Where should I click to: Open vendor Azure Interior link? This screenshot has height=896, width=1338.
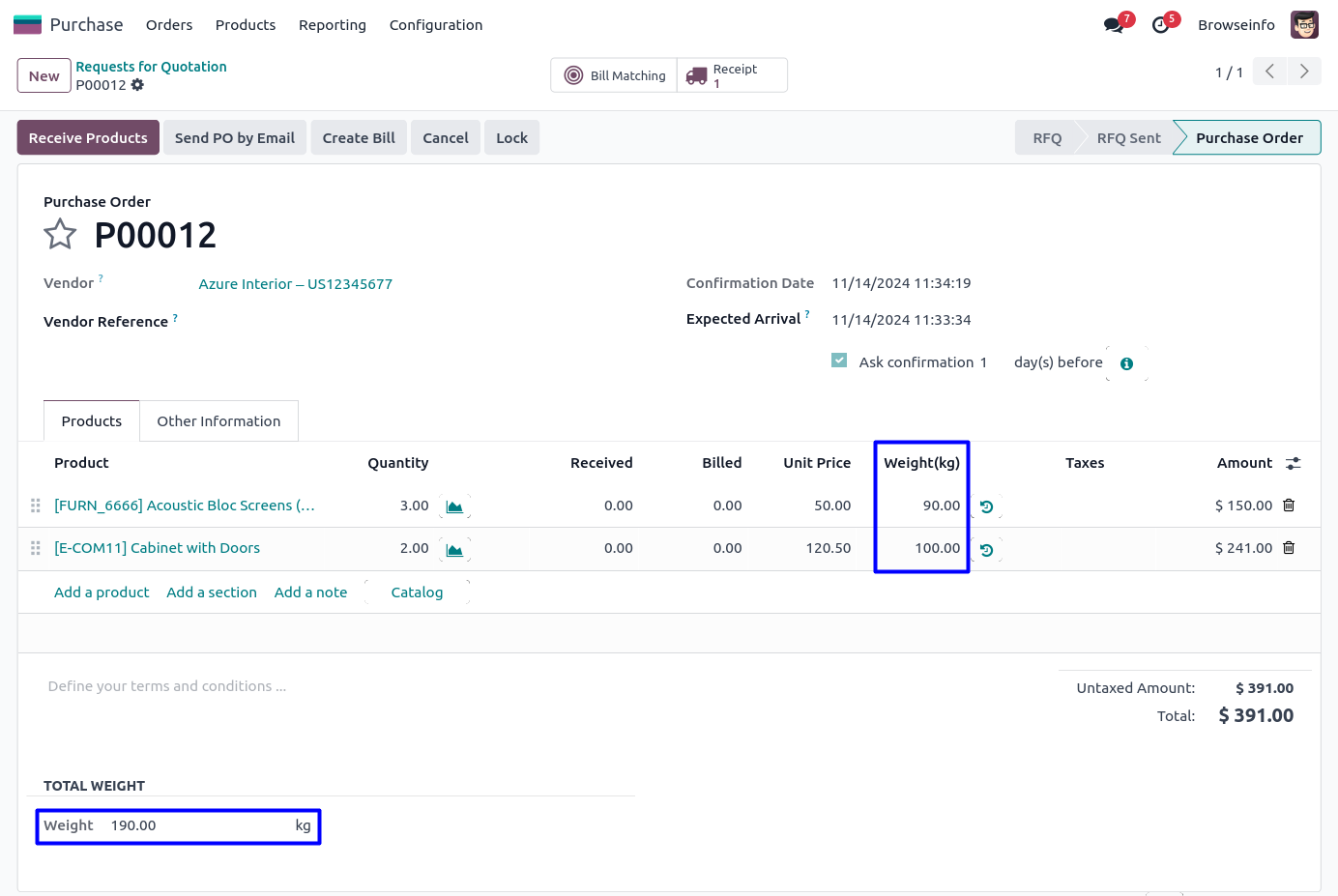click(x=295, y=284)
